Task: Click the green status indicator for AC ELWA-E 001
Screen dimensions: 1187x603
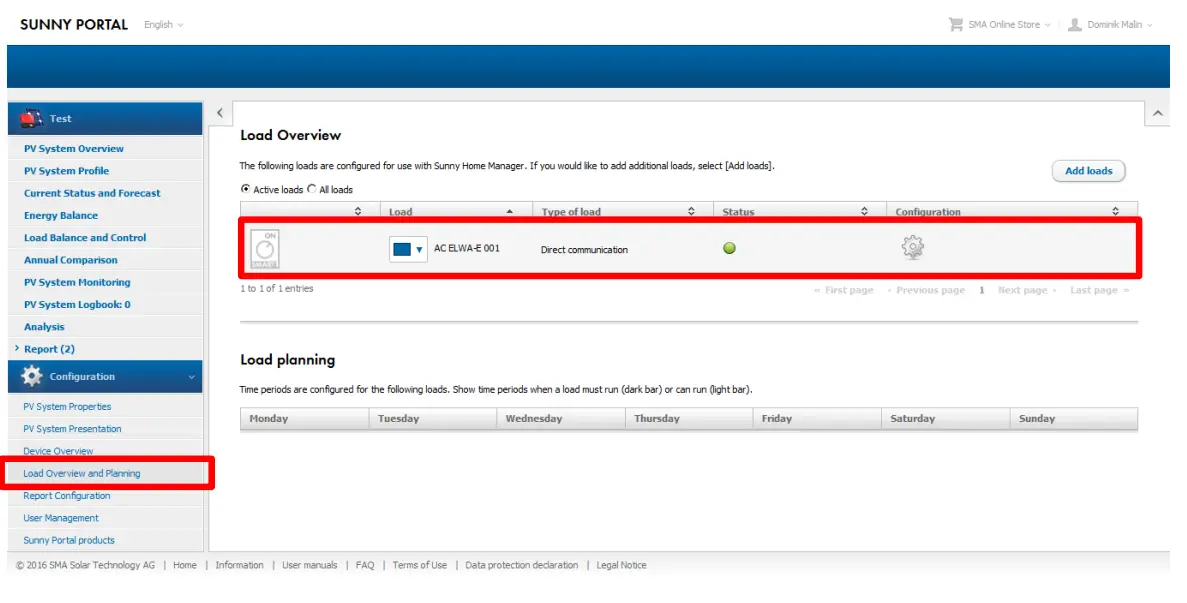Action: 729,246
